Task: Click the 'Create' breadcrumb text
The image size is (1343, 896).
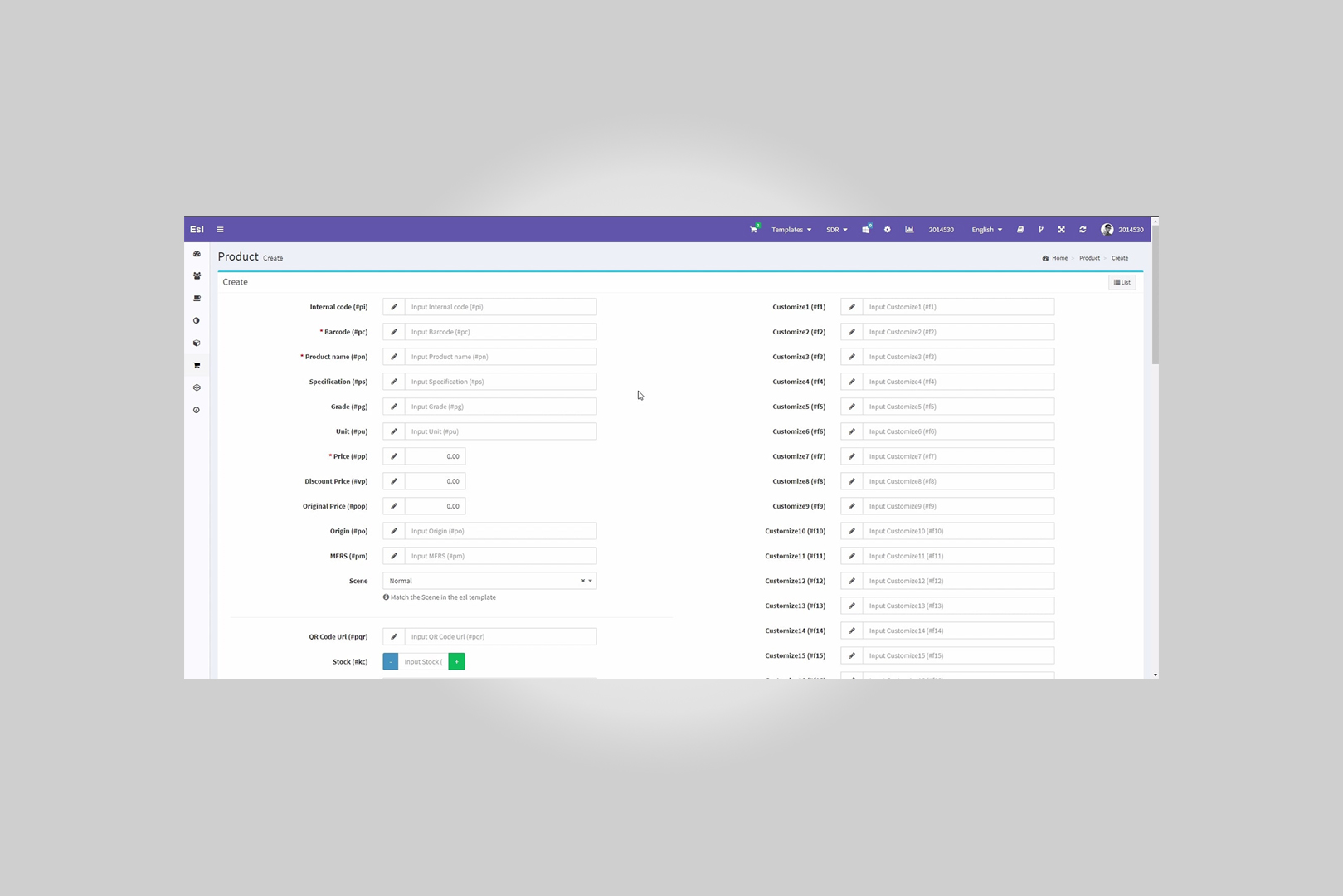Action: click(1120, 258)
